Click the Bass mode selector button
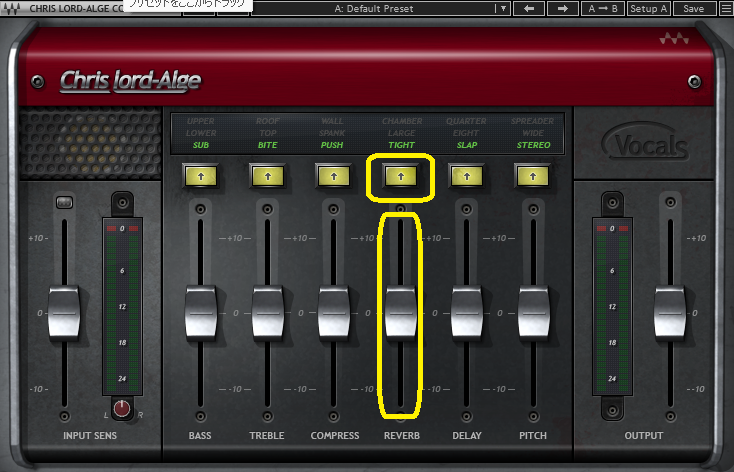 pos(200,176)
